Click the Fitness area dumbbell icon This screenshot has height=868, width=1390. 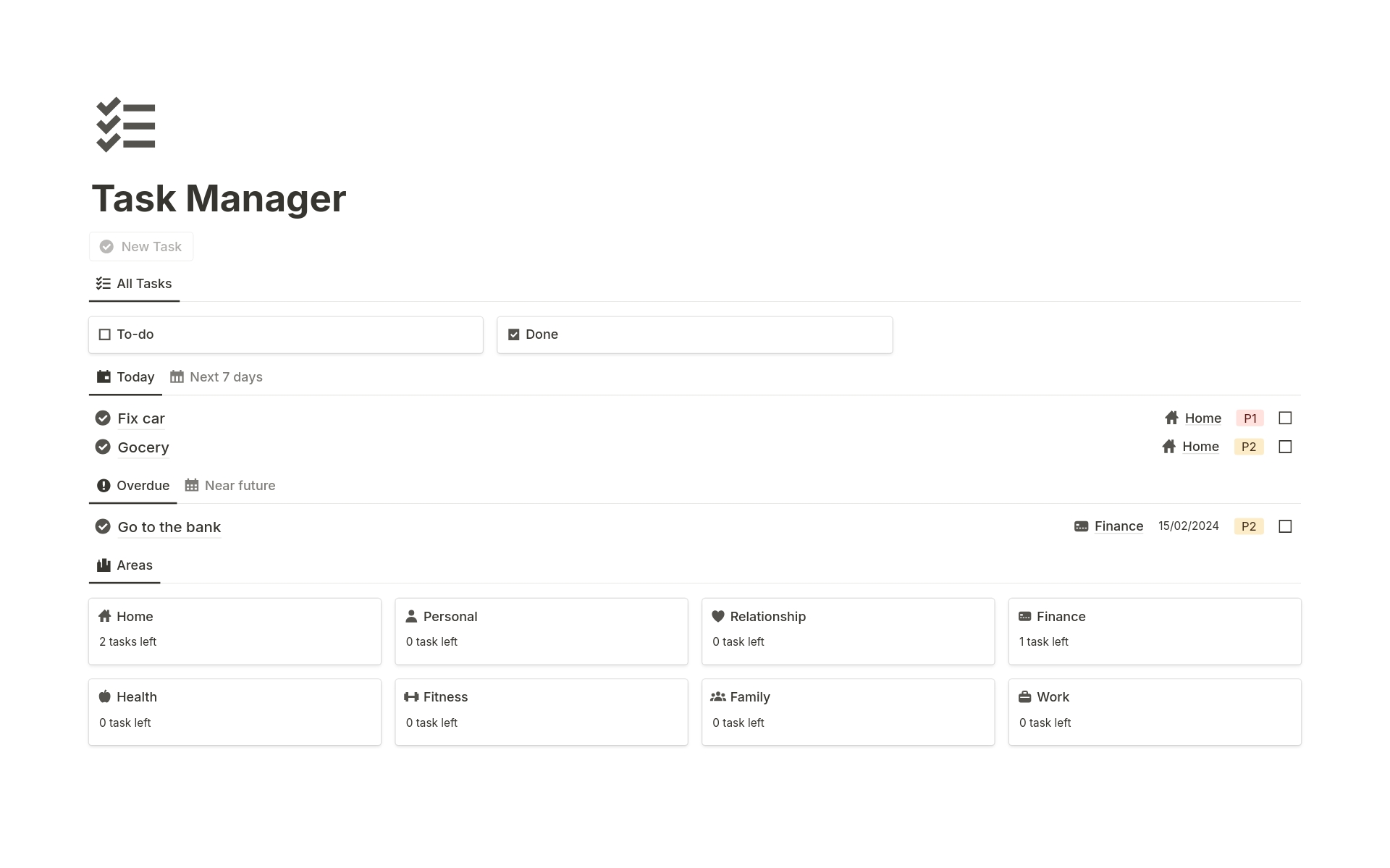411,697
